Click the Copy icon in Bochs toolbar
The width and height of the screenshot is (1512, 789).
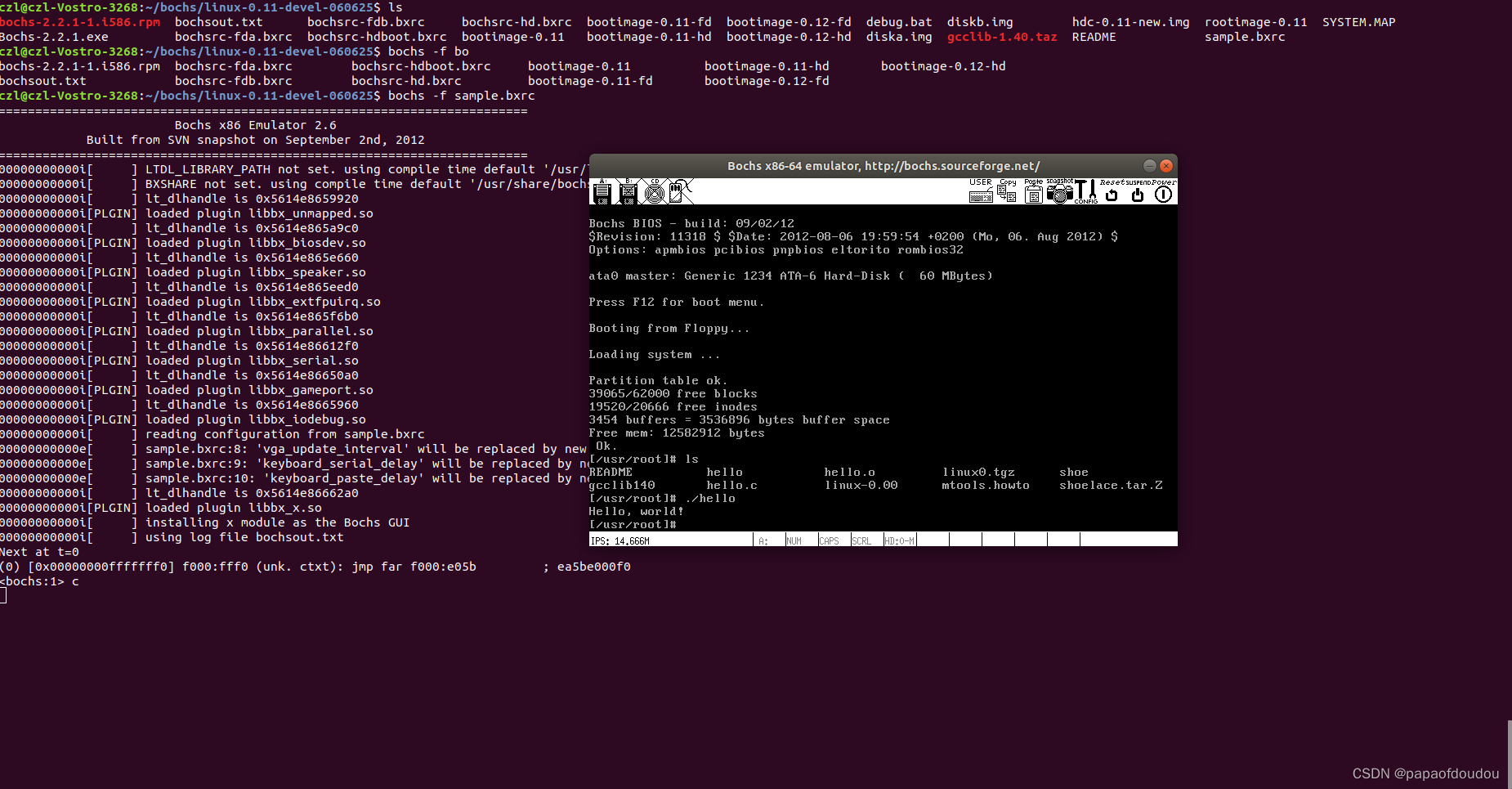(1007, 192)
